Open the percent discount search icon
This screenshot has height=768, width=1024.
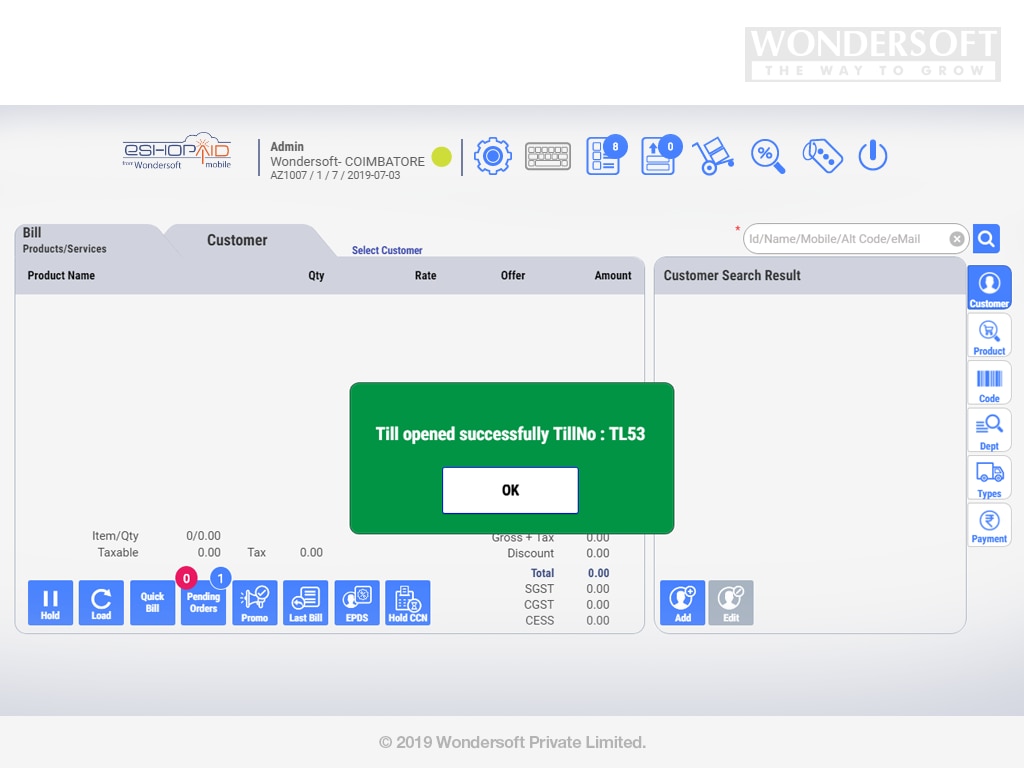[x=767, y=156]
